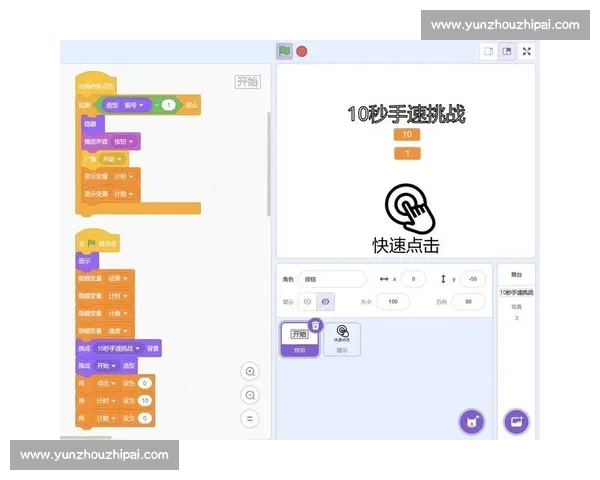Reset code workspace zoom to default
Screen dimensions: 600x480
[250, 418]
